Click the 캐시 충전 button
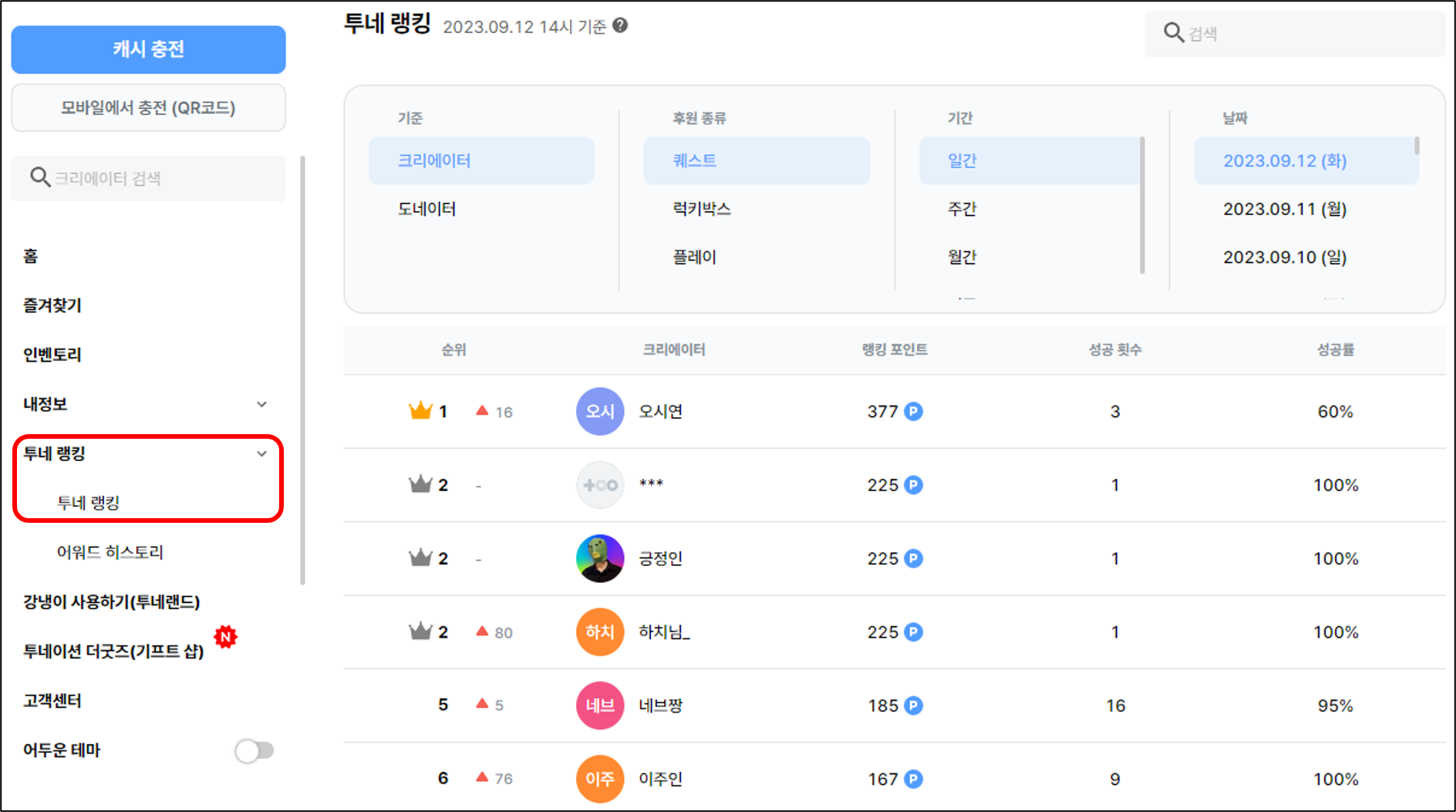The image size is (1456, 812). point(148,49)
